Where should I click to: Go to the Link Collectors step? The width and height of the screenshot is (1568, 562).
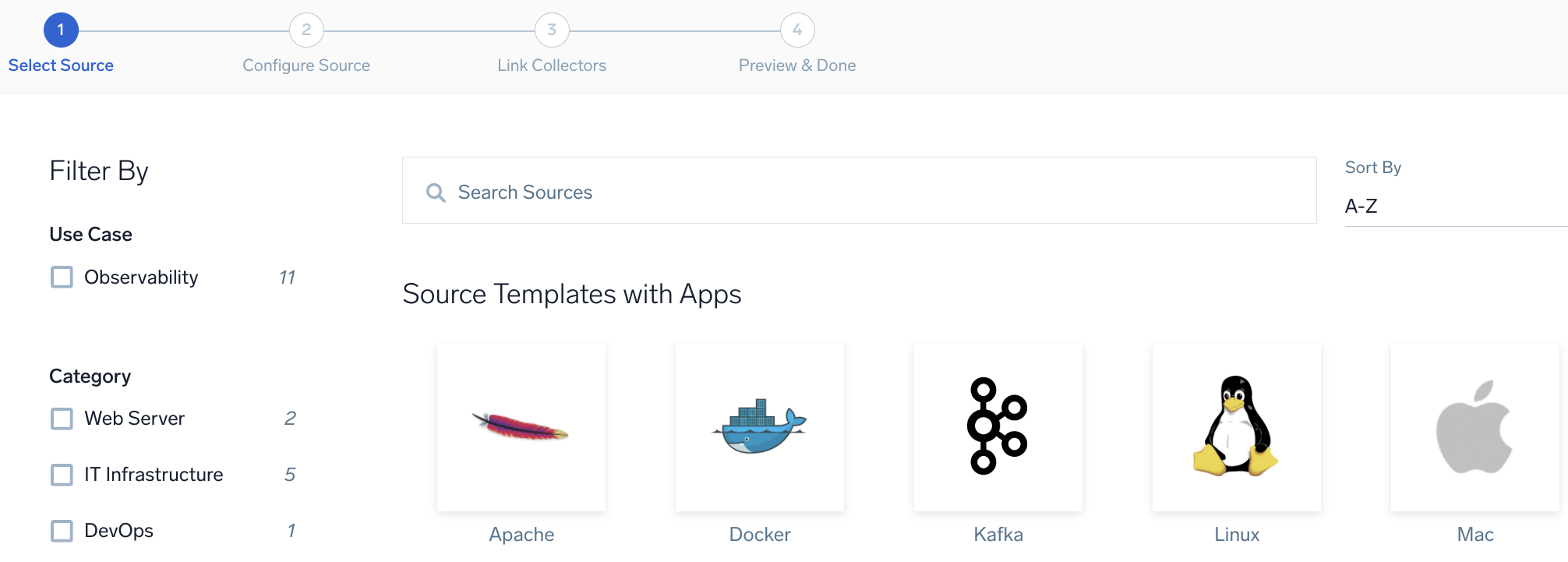tap(552, 65)
